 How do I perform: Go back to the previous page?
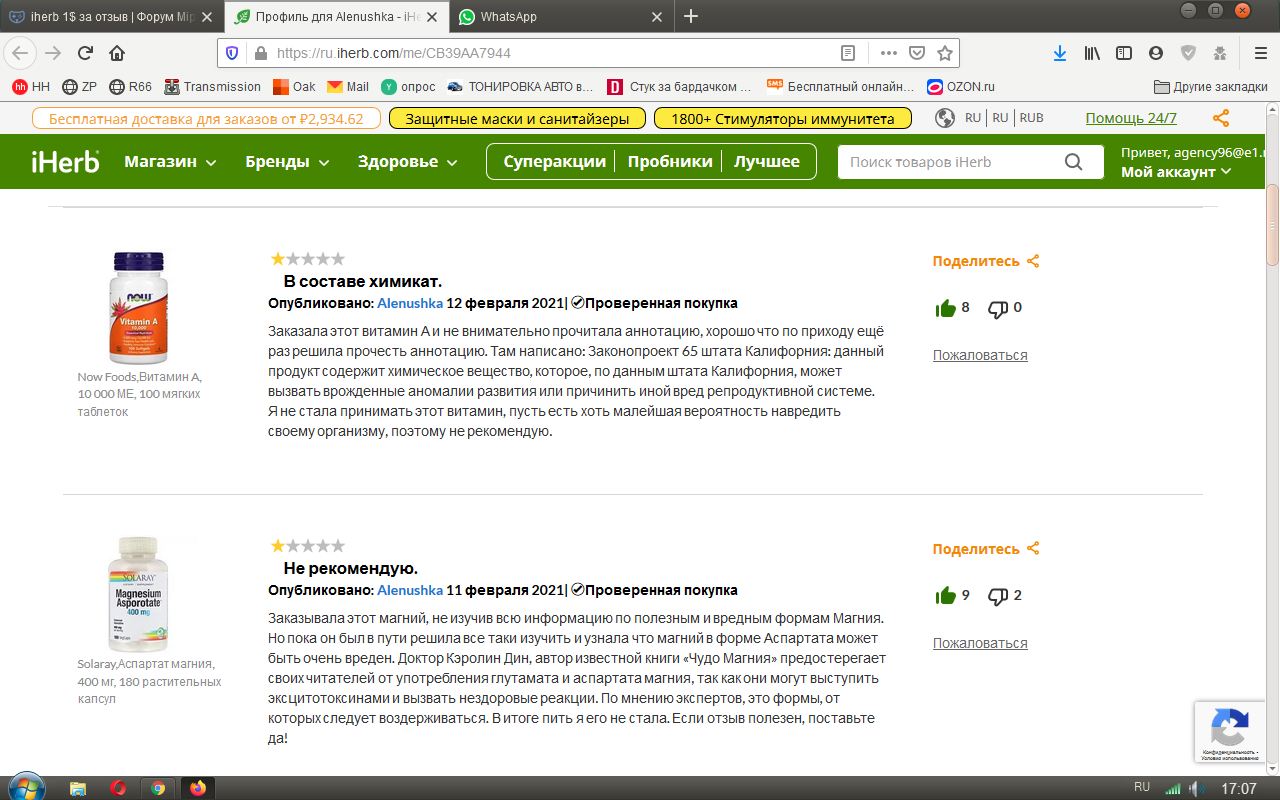(x=22, y=53)
